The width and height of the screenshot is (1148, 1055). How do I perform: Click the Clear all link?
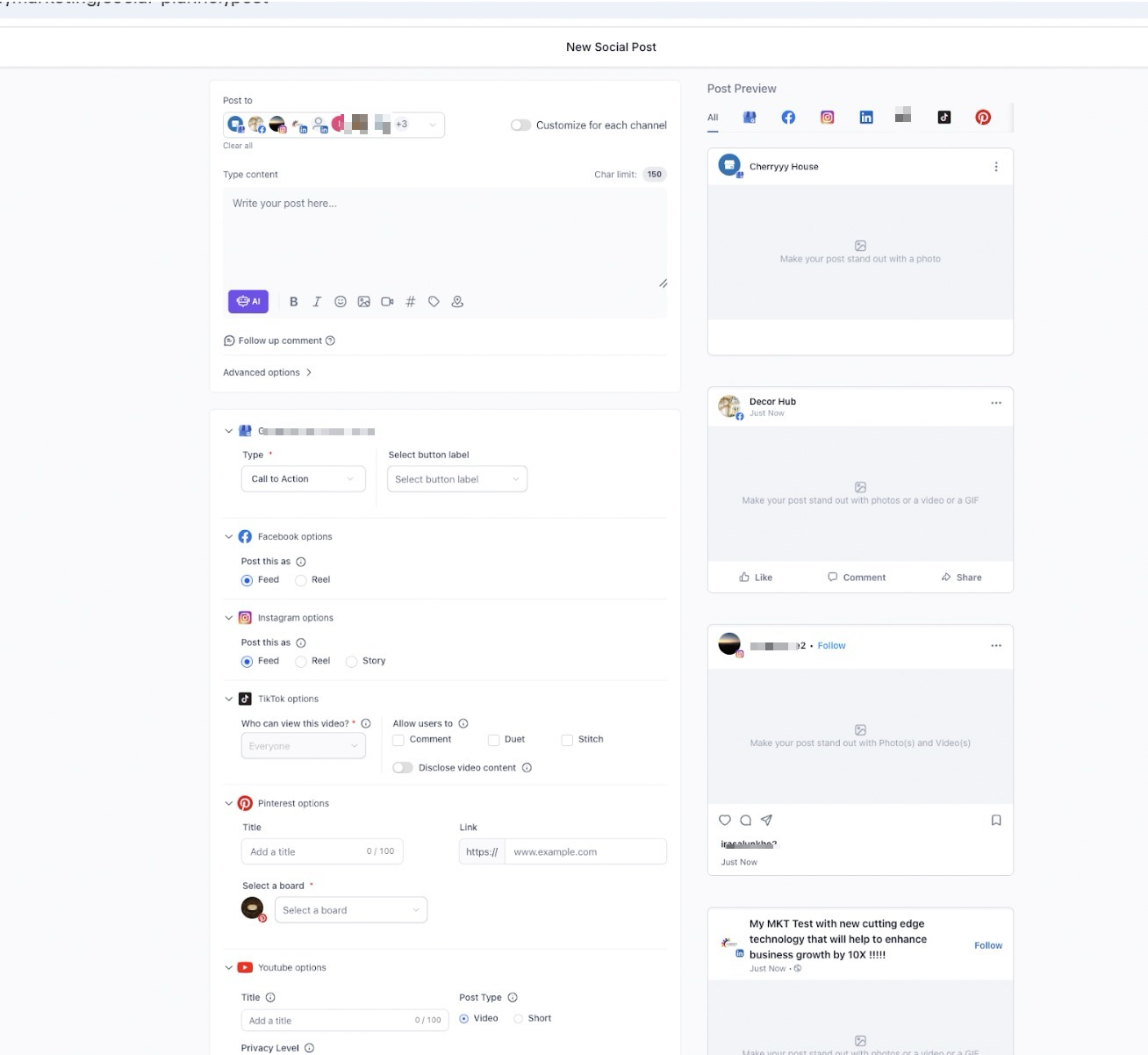click(237, 146)
